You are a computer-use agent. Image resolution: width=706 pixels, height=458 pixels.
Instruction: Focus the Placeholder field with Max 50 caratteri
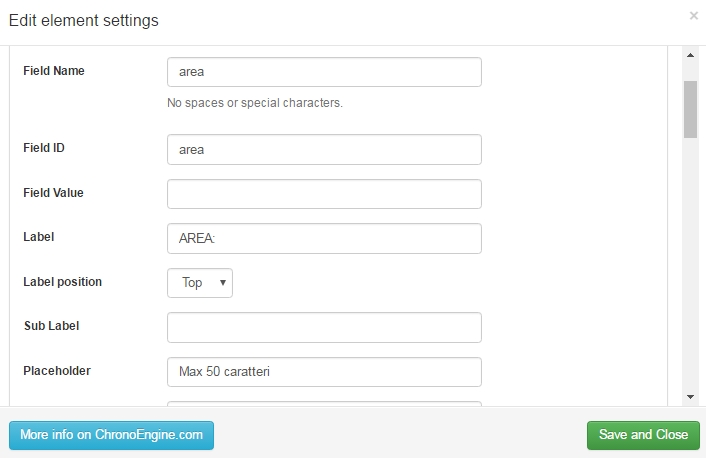point(324,372)
